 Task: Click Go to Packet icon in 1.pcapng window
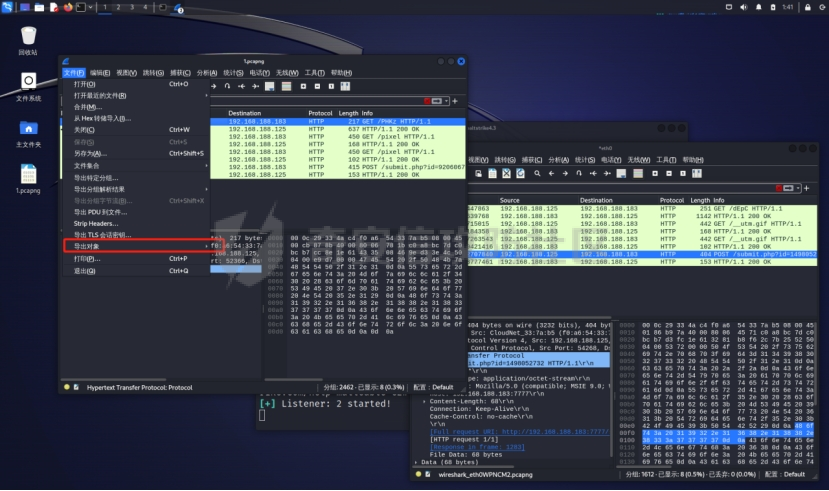(227, 87)
